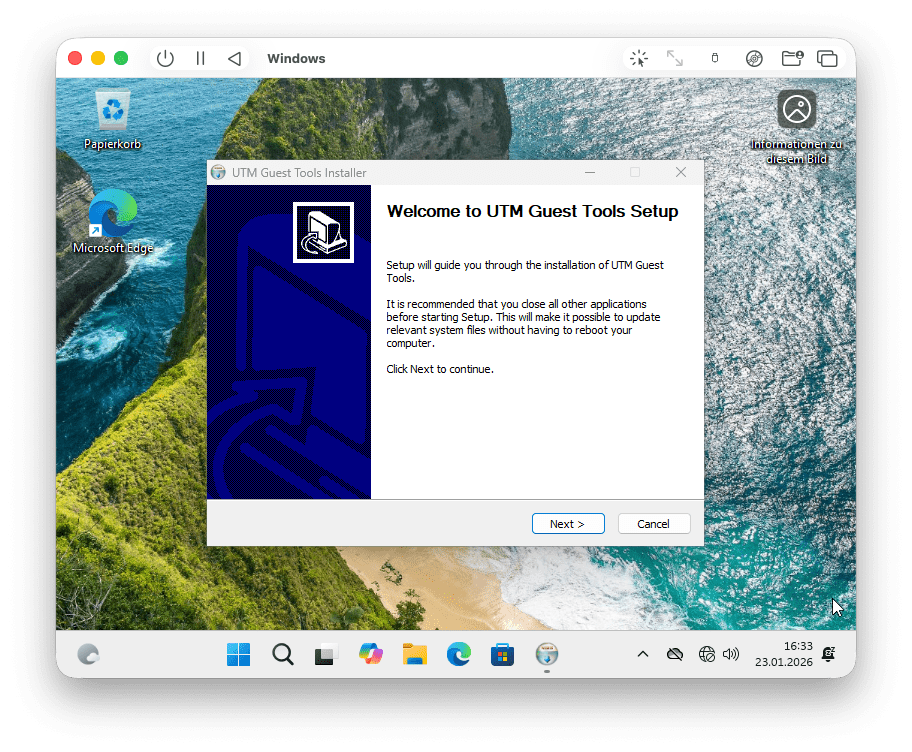912x752 pixels.
Task: Click the UTM power button icon
Action: [x=165, y=59]
